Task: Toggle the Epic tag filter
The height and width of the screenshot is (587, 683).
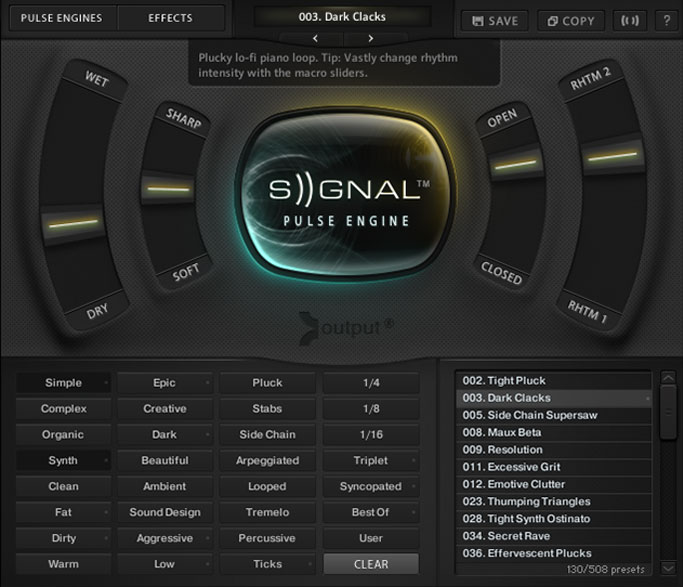Action: click(165, 383)
